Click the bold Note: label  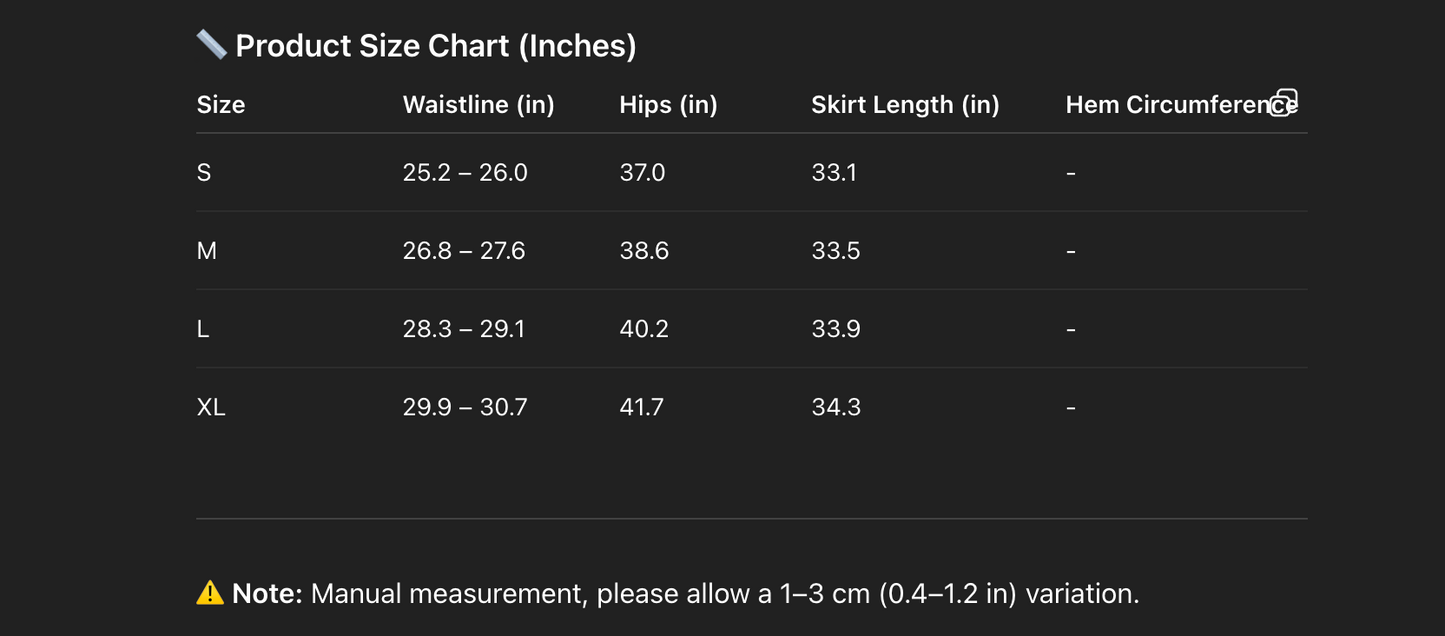tap(267, 594)
